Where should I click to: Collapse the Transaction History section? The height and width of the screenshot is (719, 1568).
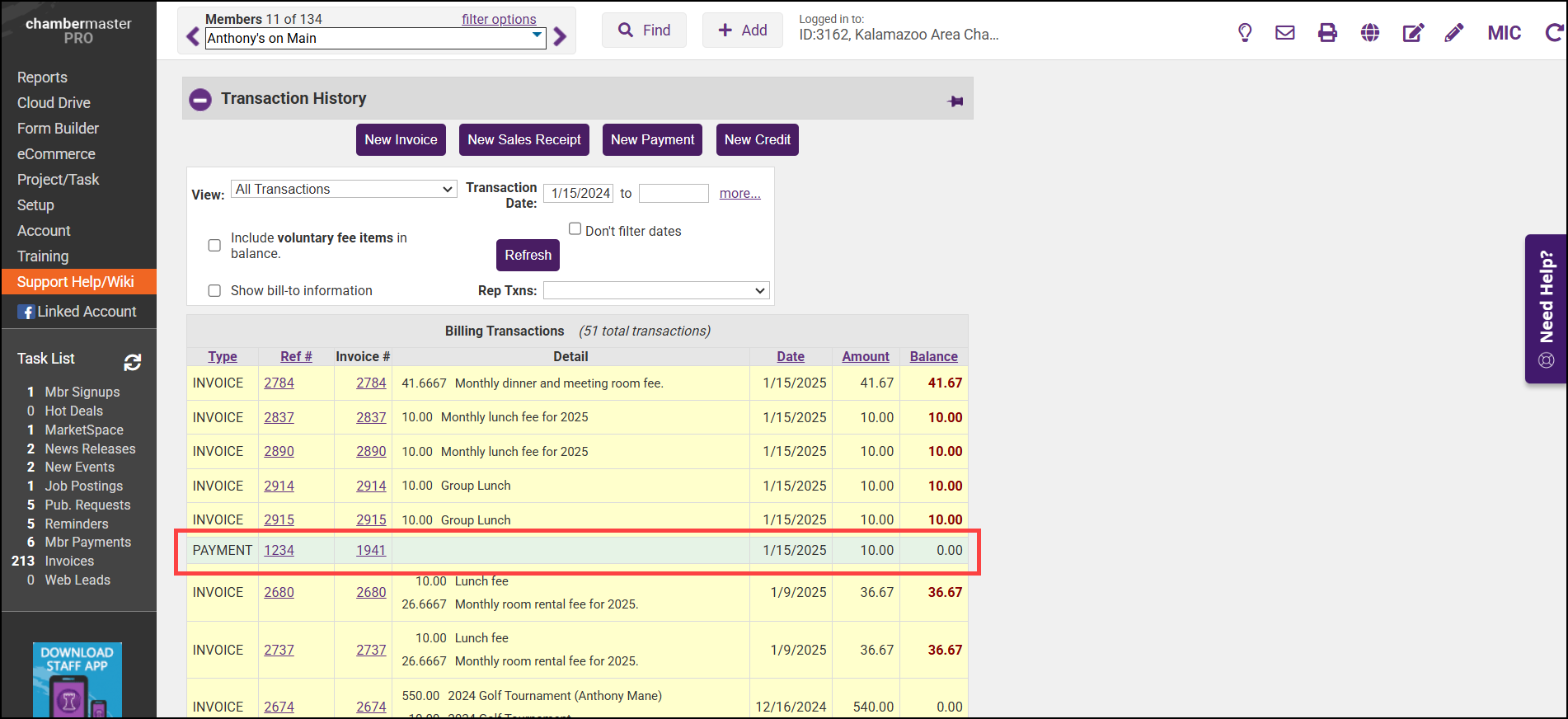tap(200, 100)
